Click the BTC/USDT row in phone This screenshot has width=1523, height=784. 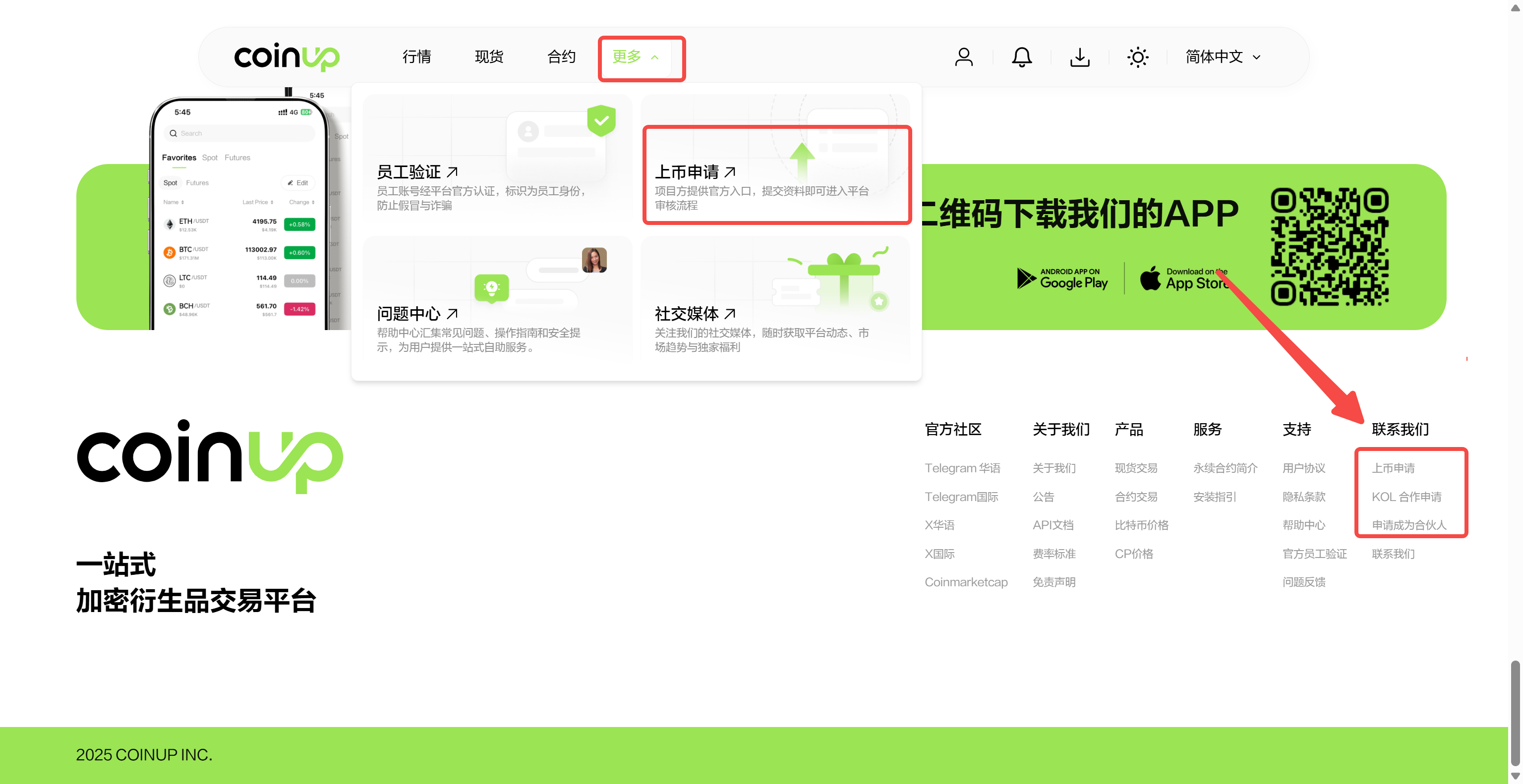[x=239, y=253]
